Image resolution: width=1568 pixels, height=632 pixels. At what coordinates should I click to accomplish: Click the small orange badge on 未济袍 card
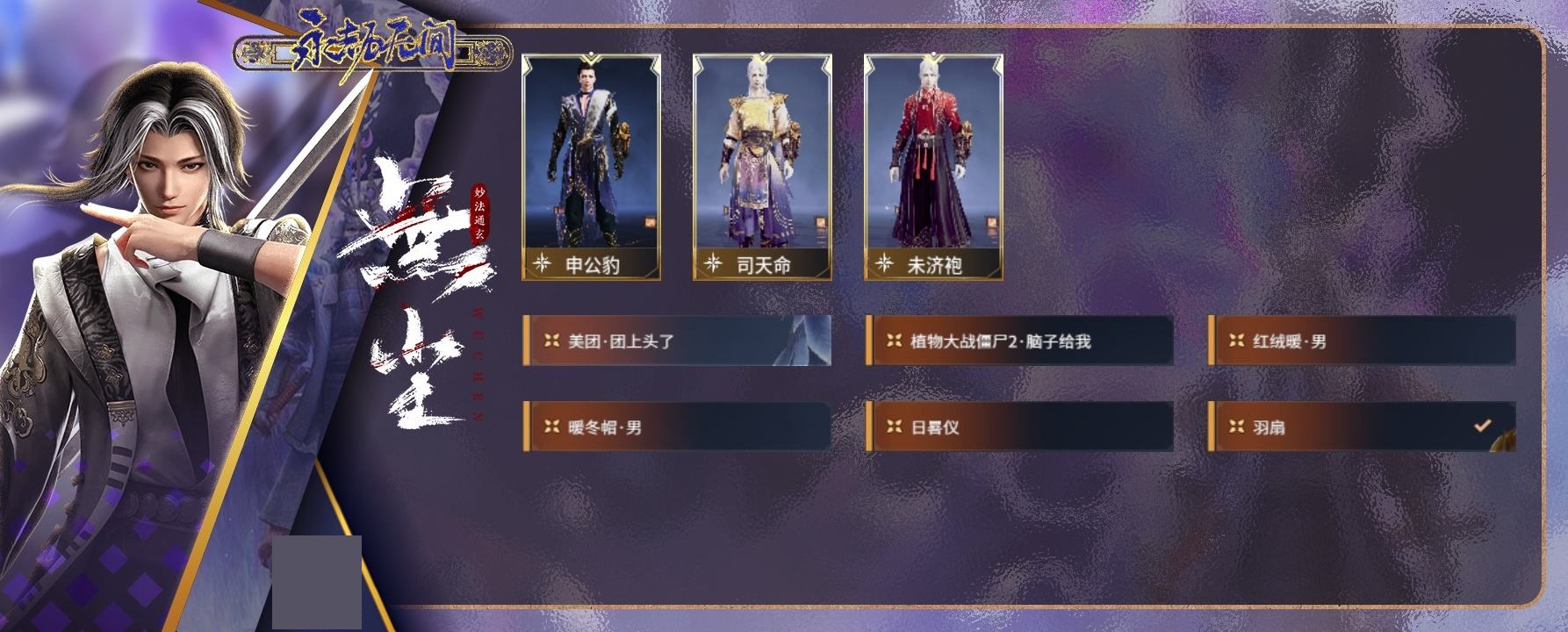coord(992,223)
